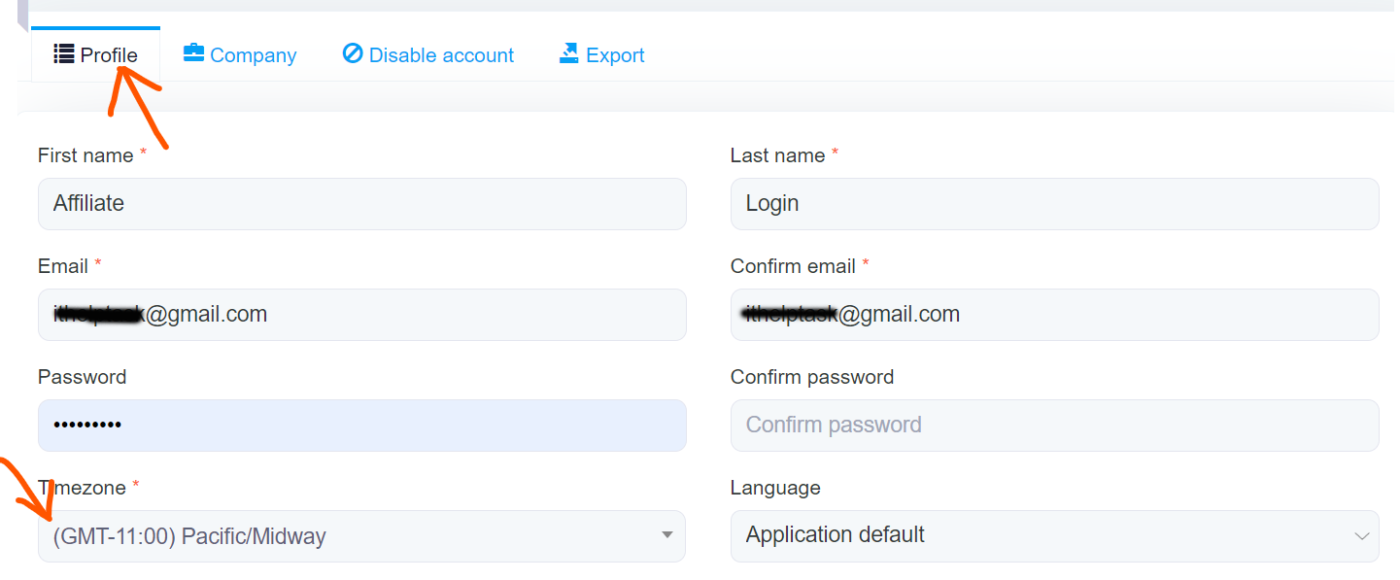Open the Timezone dropdown showing Pacific/Midway
Viewport: 1400px width, 580px height.
350,537
